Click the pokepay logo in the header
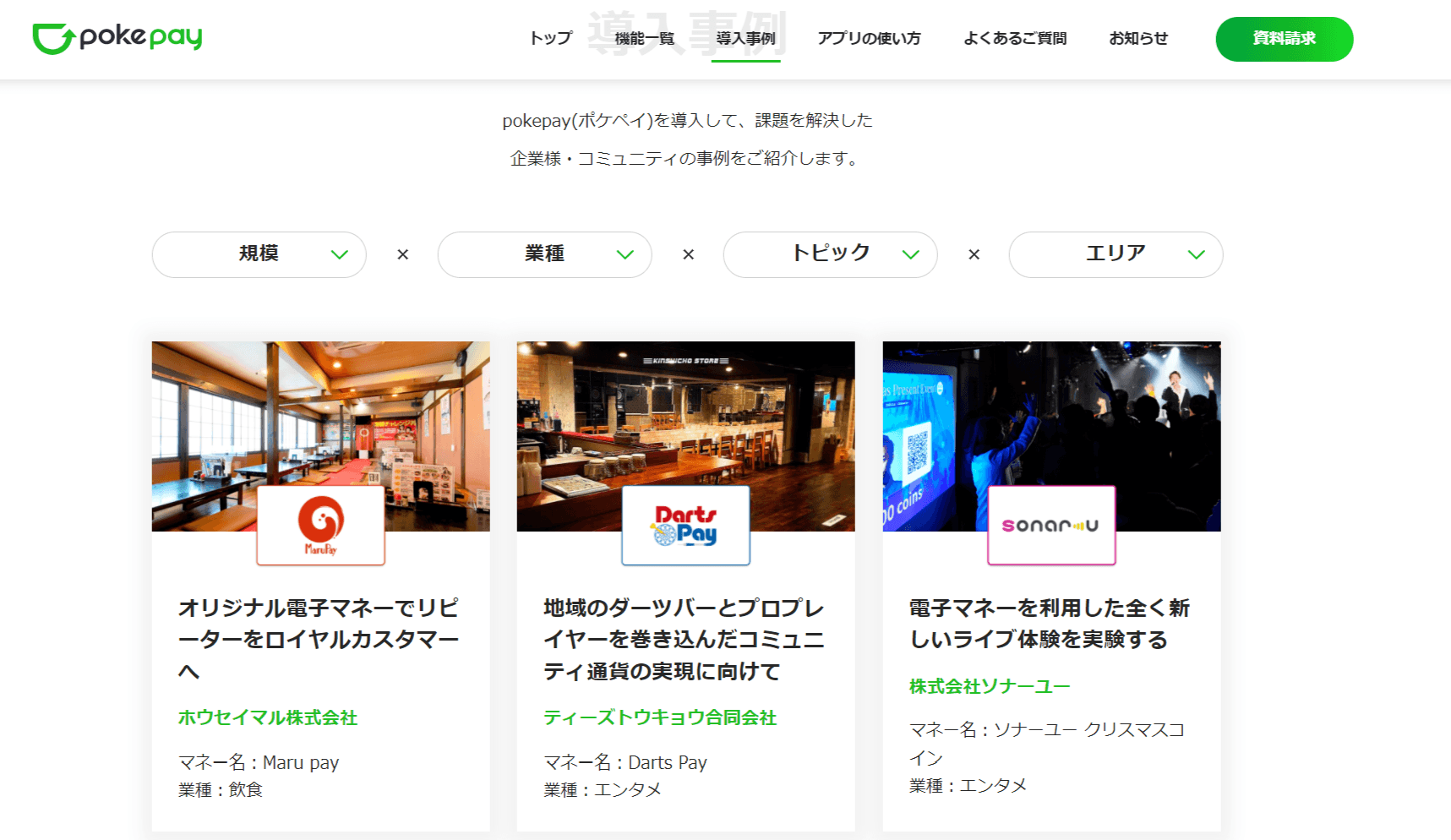Image resolution: width=1451 pixels, height=840 pixels. pos(116,37)
